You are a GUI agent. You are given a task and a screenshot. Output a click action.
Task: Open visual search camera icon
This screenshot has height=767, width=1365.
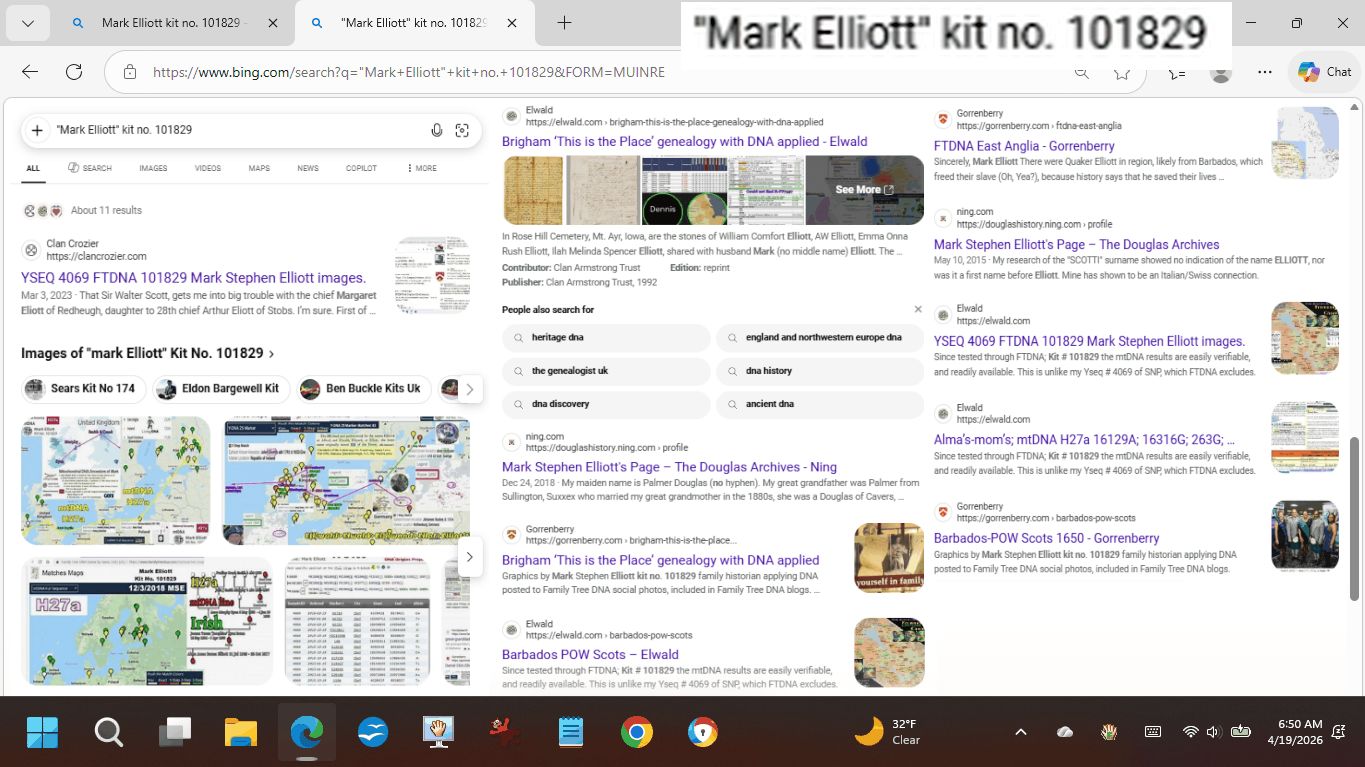pyautogui.click(x=462, y=130)
